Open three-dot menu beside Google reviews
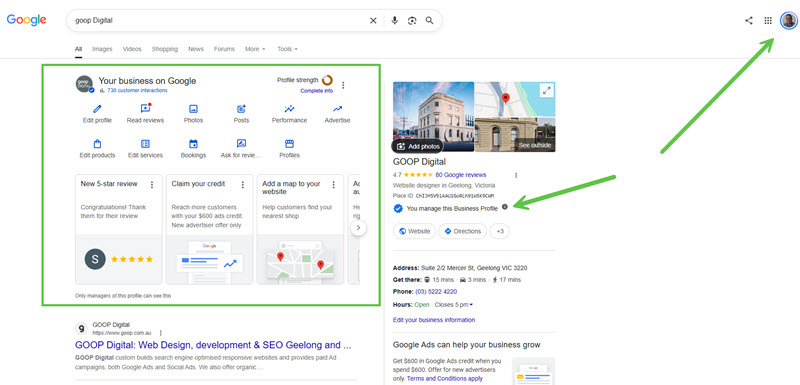The image size is (800, 385). 516,175
